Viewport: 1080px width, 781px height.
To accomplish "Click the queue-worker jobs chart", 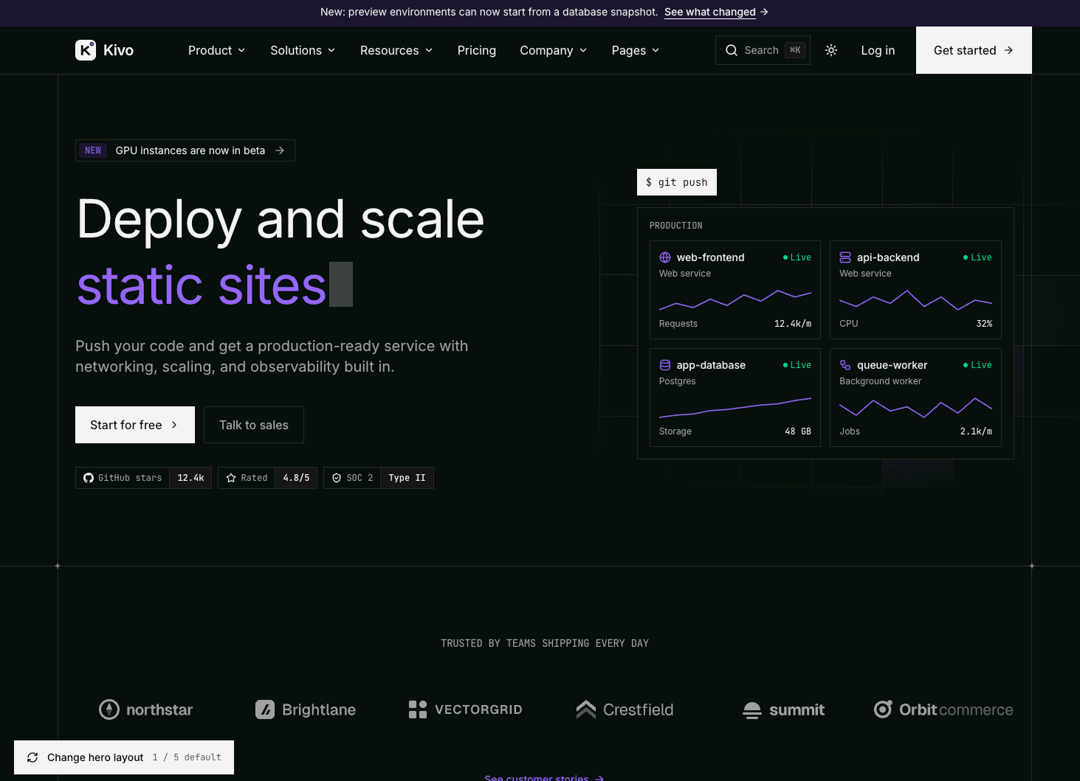I will tap(915, 408).
